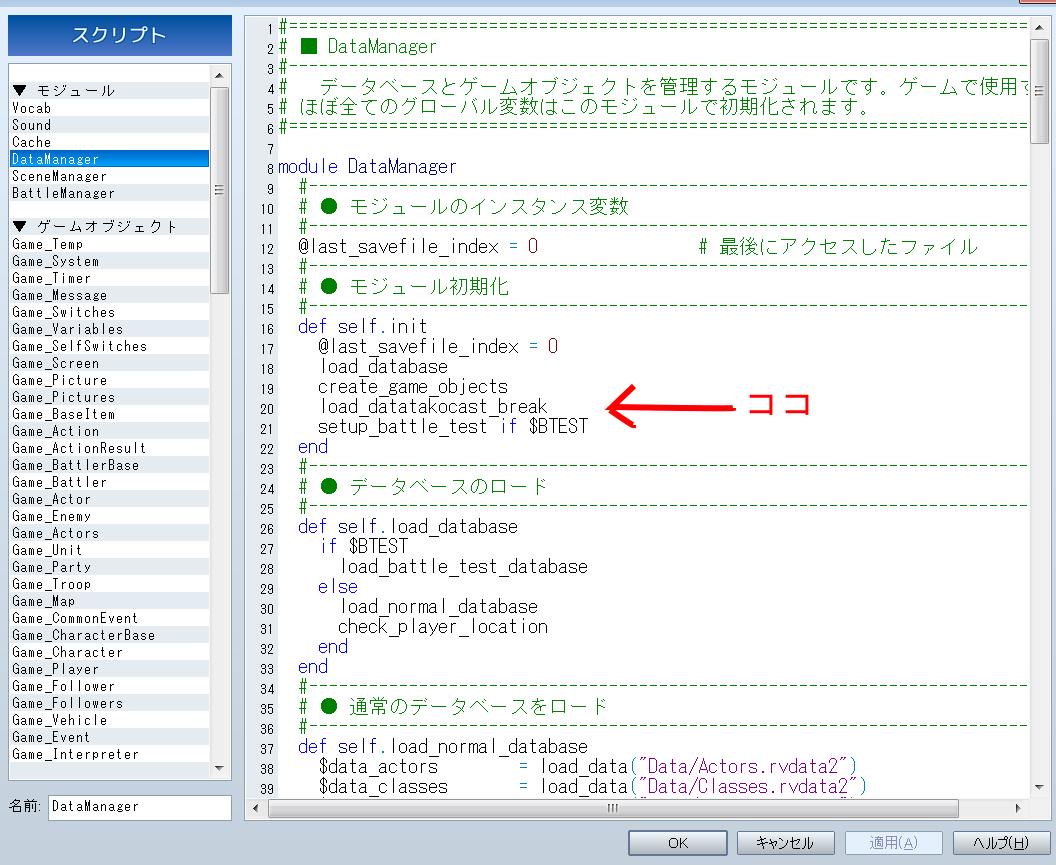Select Game_Battler script
The height and width of the screenshot is (865, 1056).
[x=110, y=482]
